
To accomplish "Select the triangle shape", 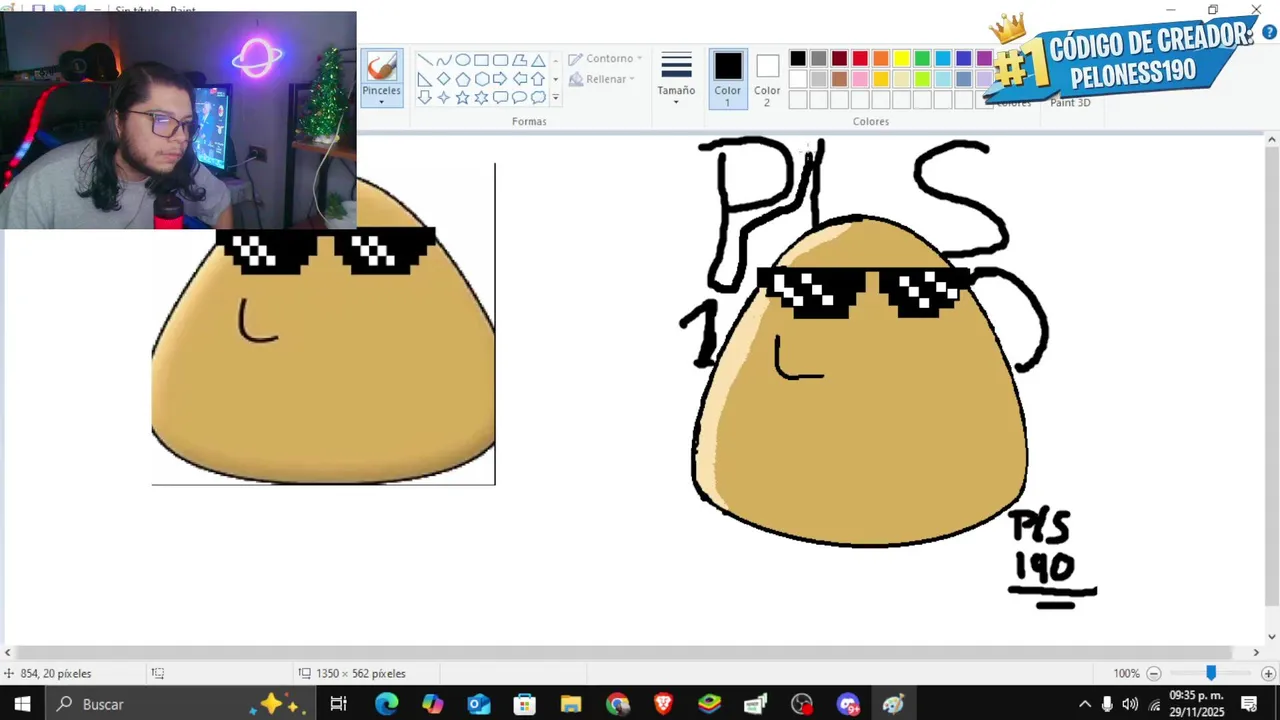I will coord(538,60).
